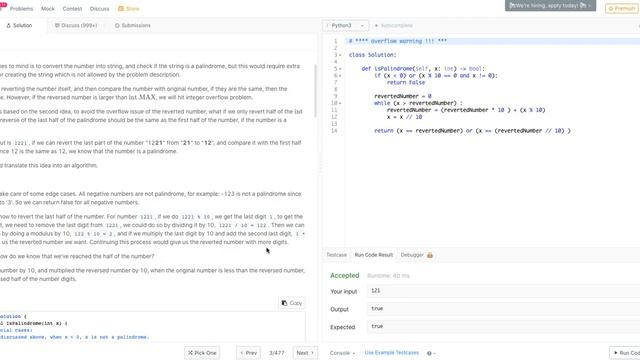Open Discuss in the top navigation

[100, 9]
